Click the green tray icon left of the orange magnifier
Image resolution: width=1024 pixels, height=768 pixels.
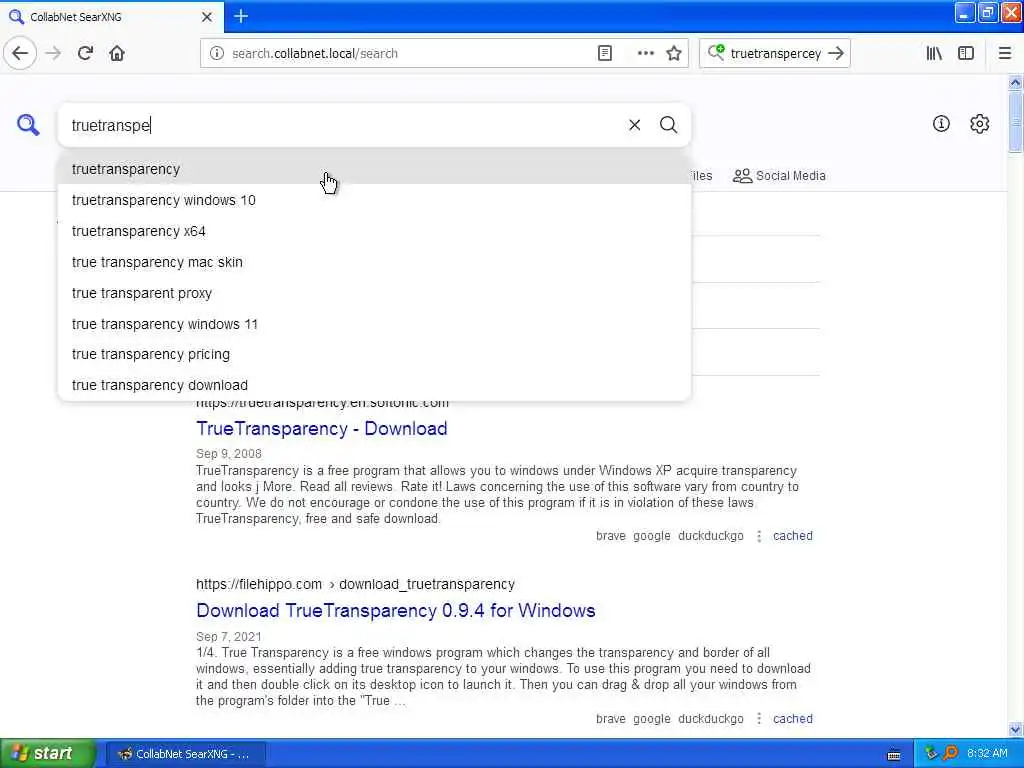931,753
